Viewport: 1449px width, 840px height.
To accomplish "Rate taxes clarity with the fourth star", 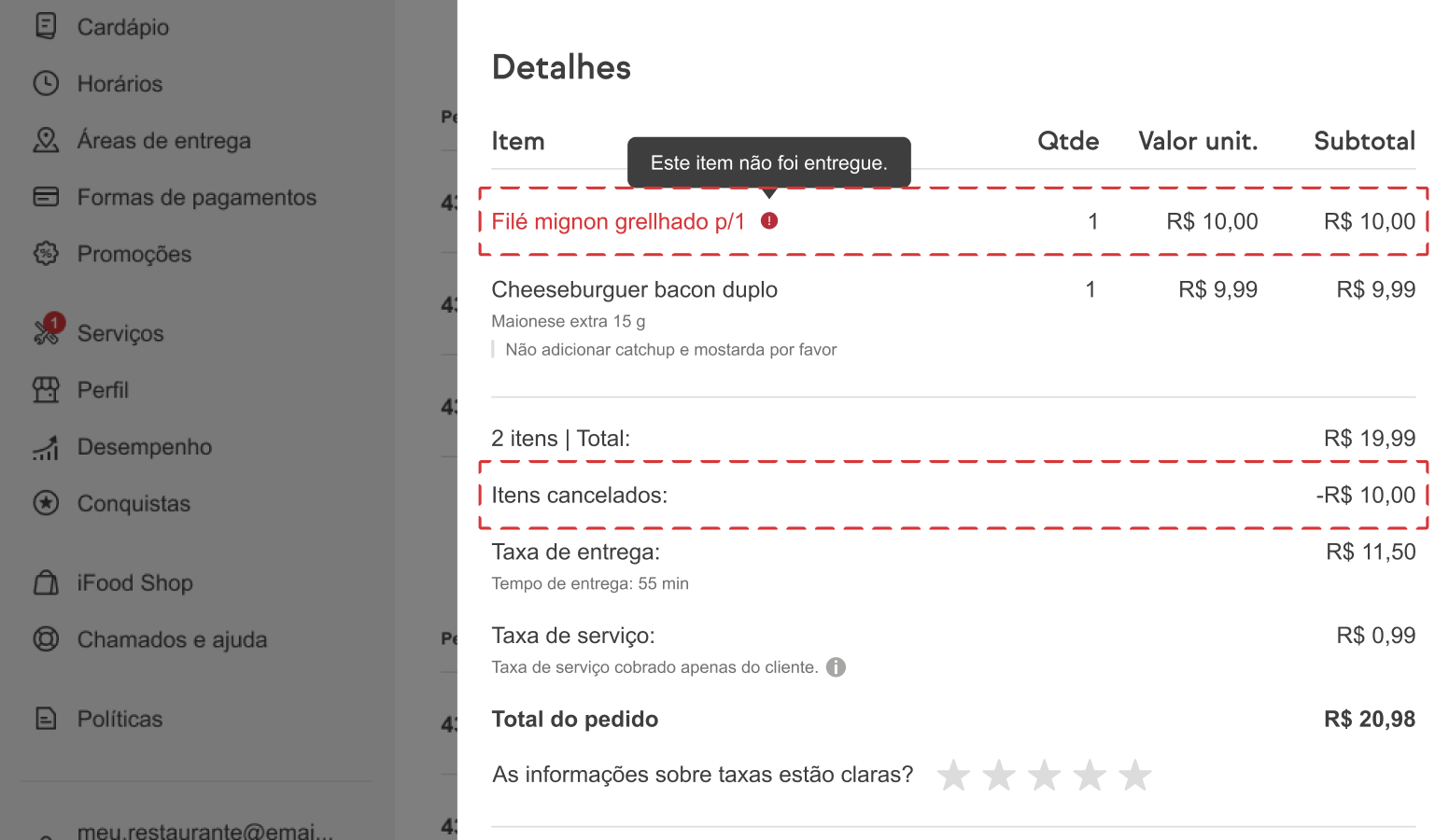I will click(1090, 775).
